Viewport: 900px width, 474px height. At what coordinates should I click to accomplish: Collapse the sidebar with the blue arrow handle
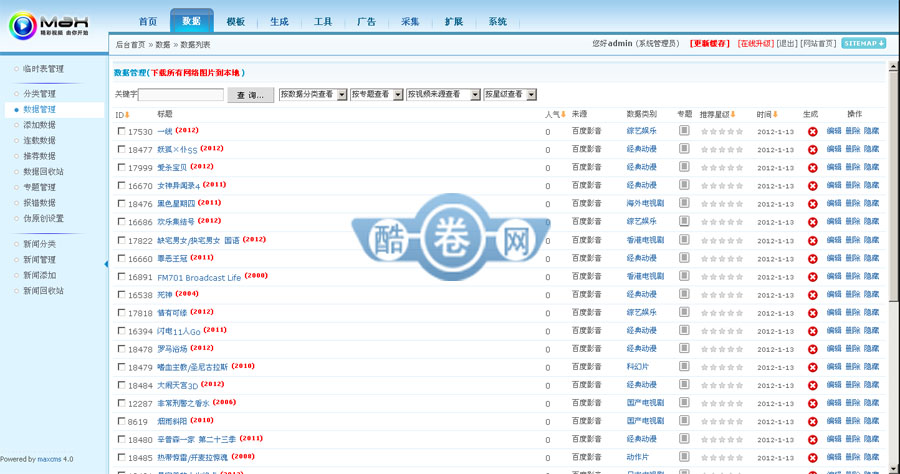(x=106, y=264)
